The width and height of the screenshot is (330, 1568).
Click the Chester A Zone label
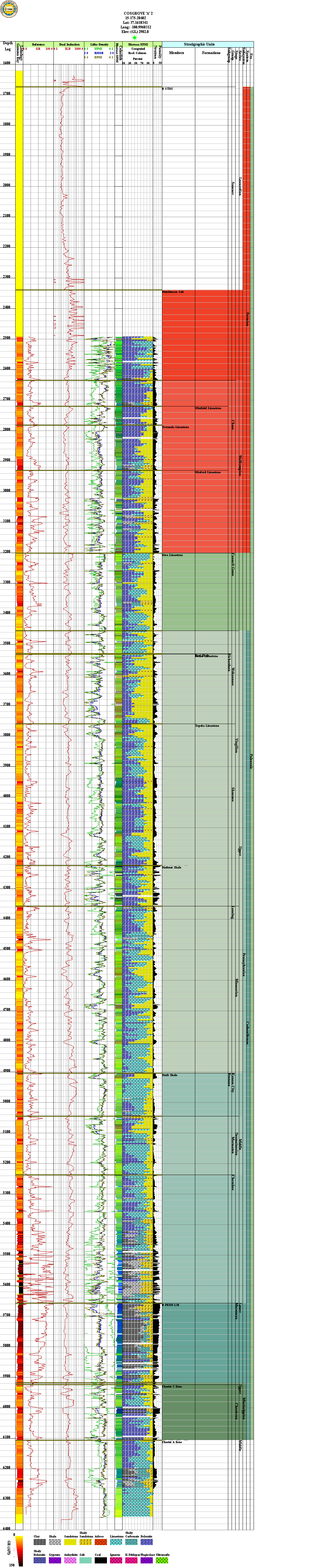[172, 1442]
